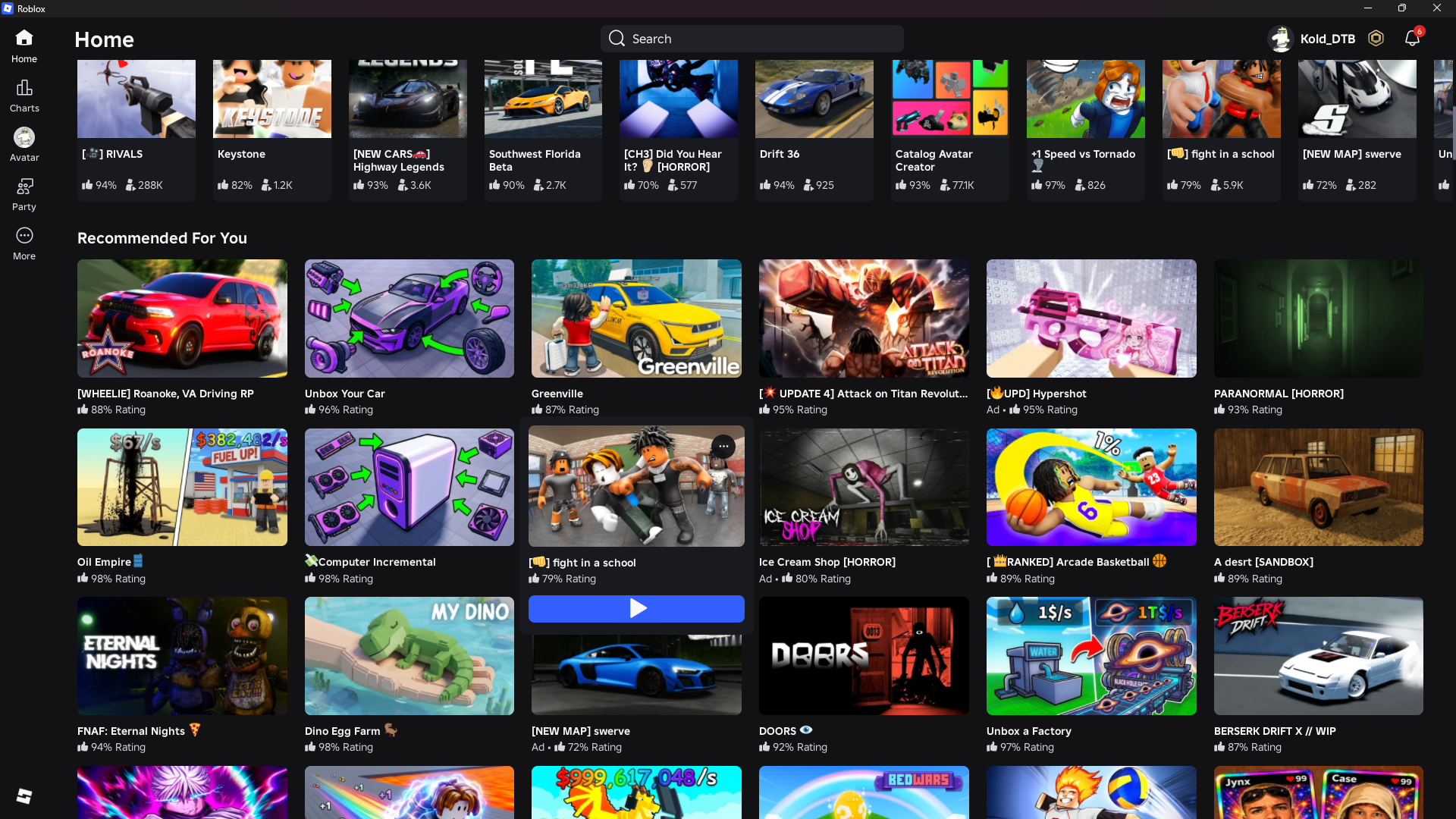Open the Home tab in the sidebar
This screenshot has width=1456, height=819.
(24, 45)
